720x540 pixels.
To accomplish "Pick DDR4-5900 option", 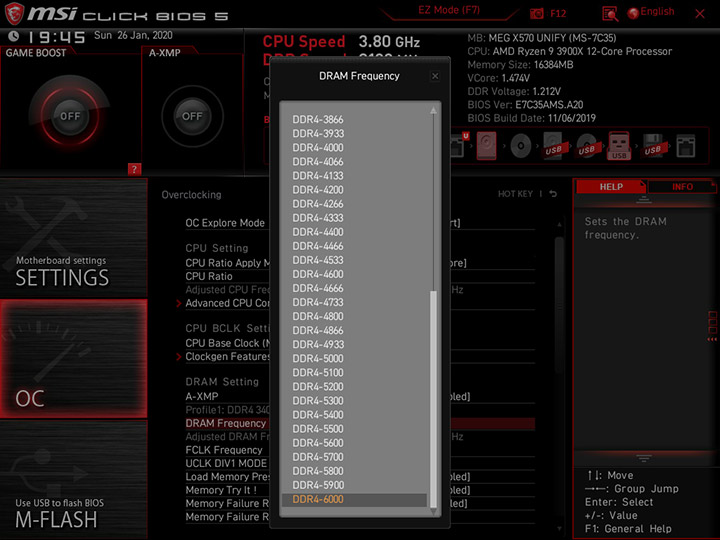I will [x=318, y=485].
